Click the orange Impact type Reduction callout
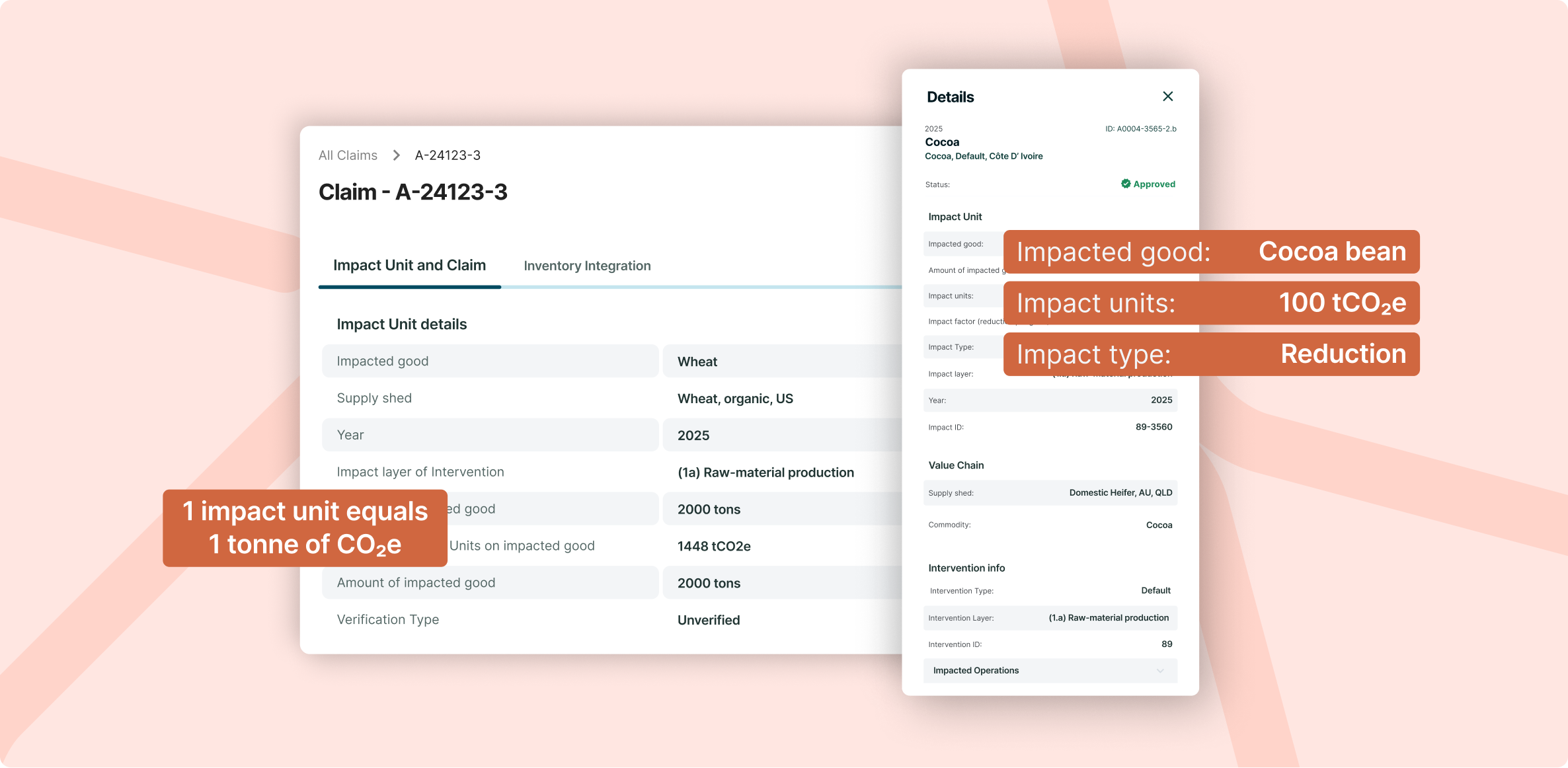The height and width of the screenshot is (768, 1568). pyautogui.click(x=1211, y=354)
